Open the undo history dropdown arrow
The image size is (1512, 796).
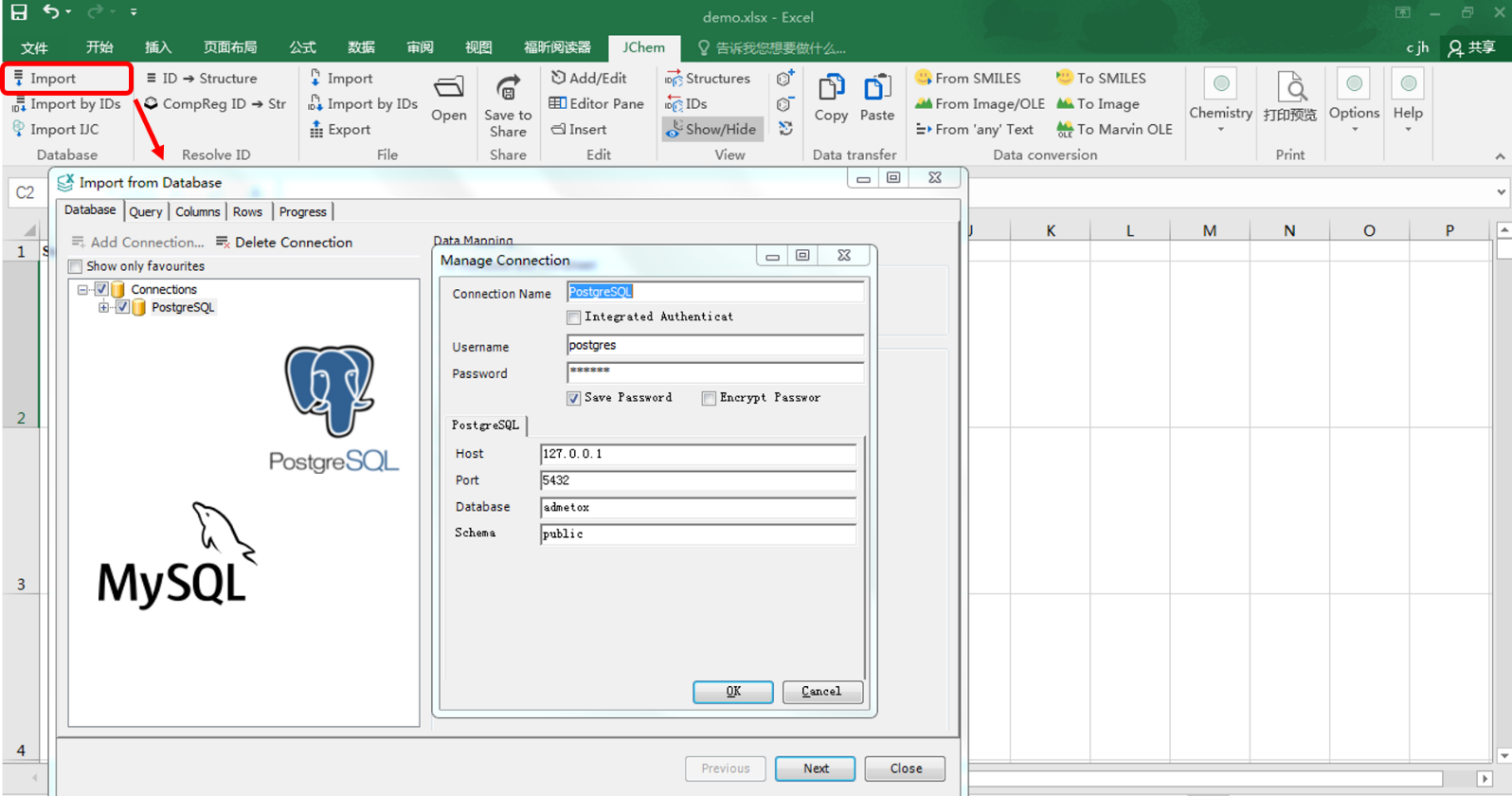point(68,12)
